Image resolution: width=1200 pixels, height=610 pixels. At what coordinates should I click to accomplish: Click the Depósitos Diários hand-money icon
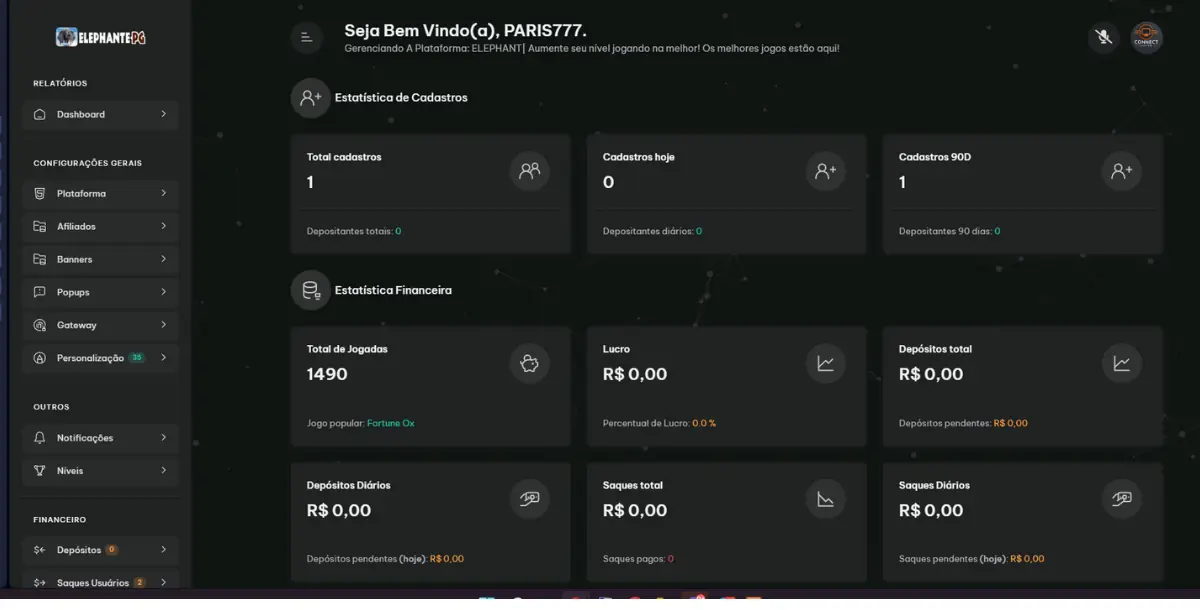coord(529,499)
